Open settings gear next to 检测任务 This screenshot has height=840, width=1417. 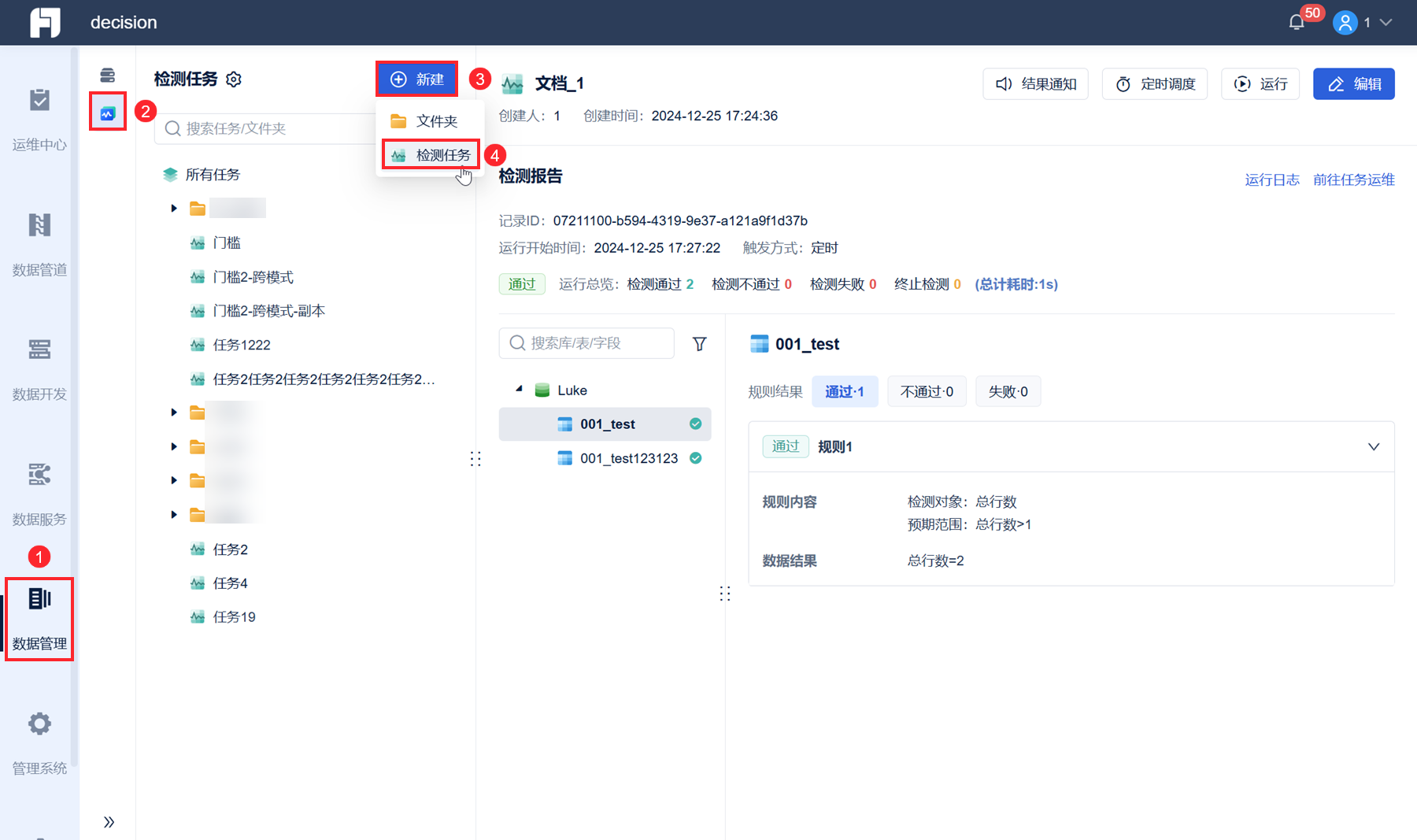click(x=234, y=80)
